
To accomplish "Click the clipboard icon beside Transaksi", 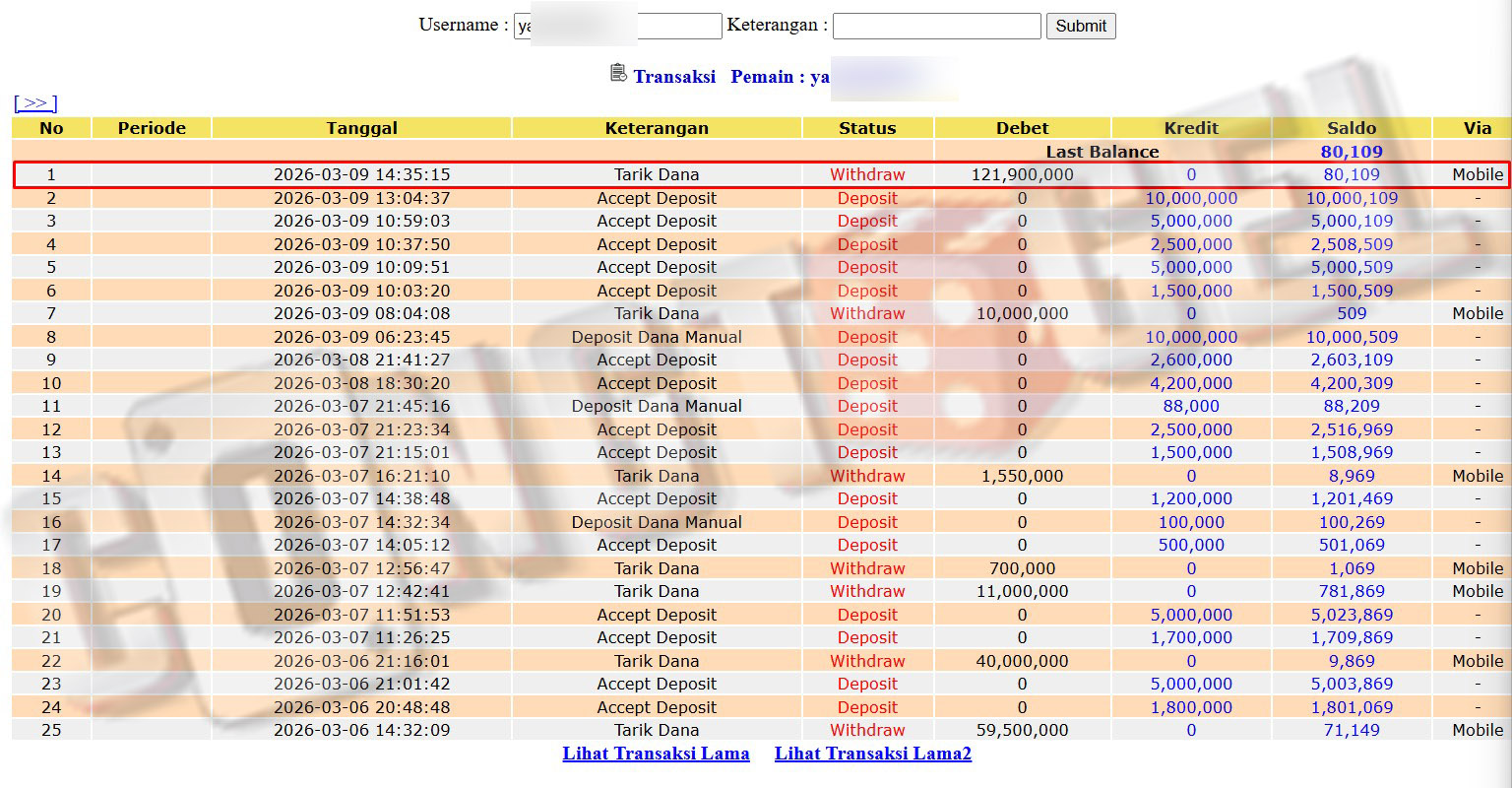I will 618,73.
